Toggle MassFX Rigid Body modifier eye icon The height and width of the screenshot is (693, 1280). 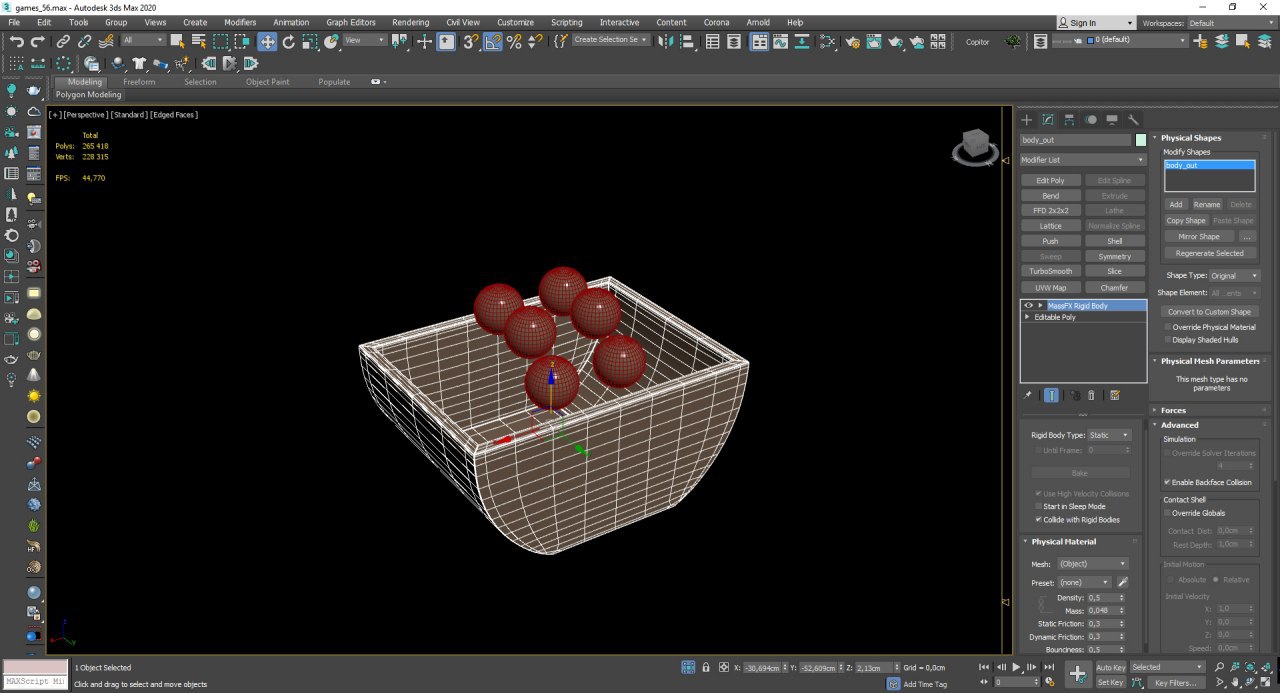click(x=1028, y=305)
